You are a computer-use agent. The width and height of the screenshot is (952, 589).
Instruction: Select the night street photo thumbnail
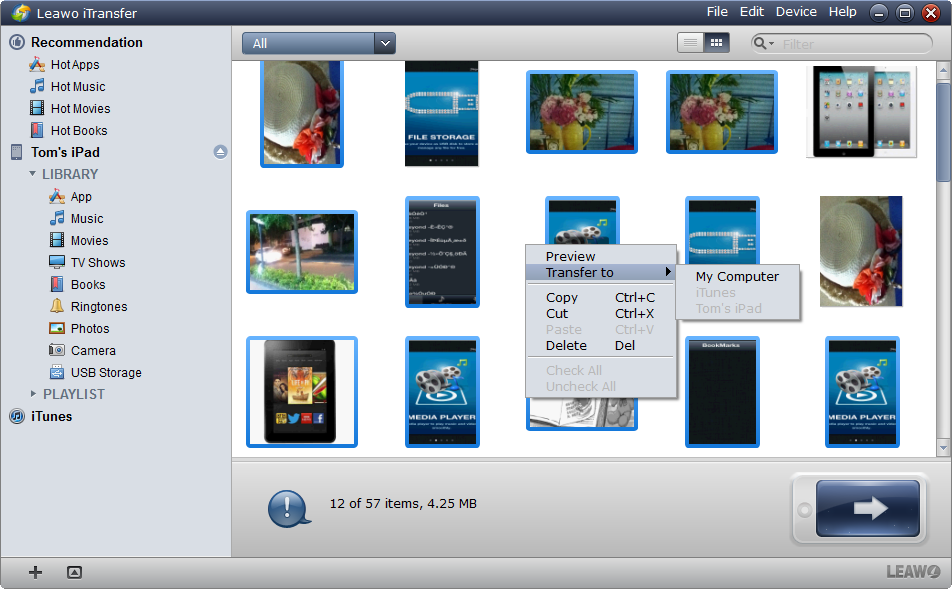(x=302, y=252)
